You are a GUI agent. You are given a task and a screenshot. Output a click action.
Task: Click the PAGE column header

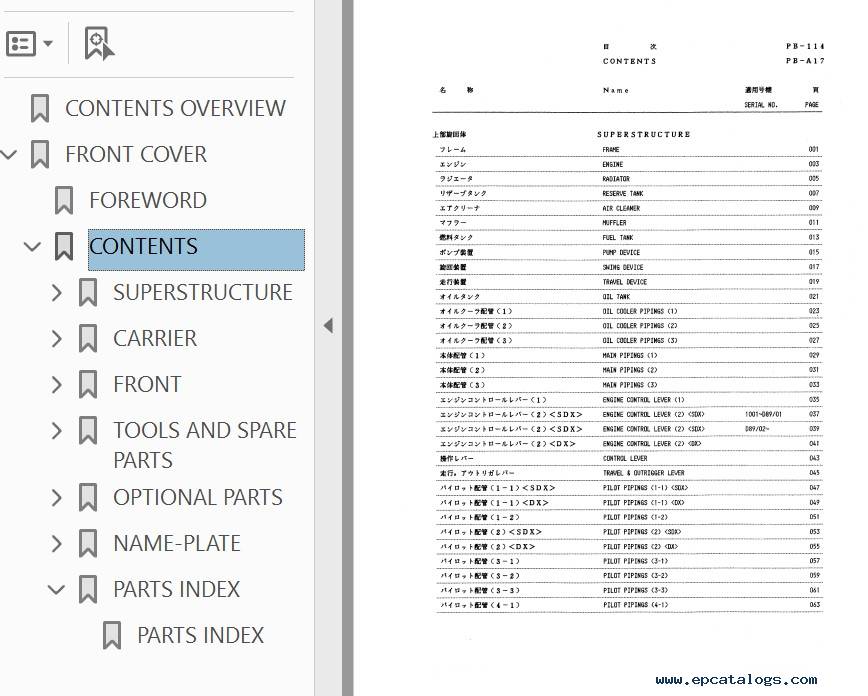pos(812,105)
